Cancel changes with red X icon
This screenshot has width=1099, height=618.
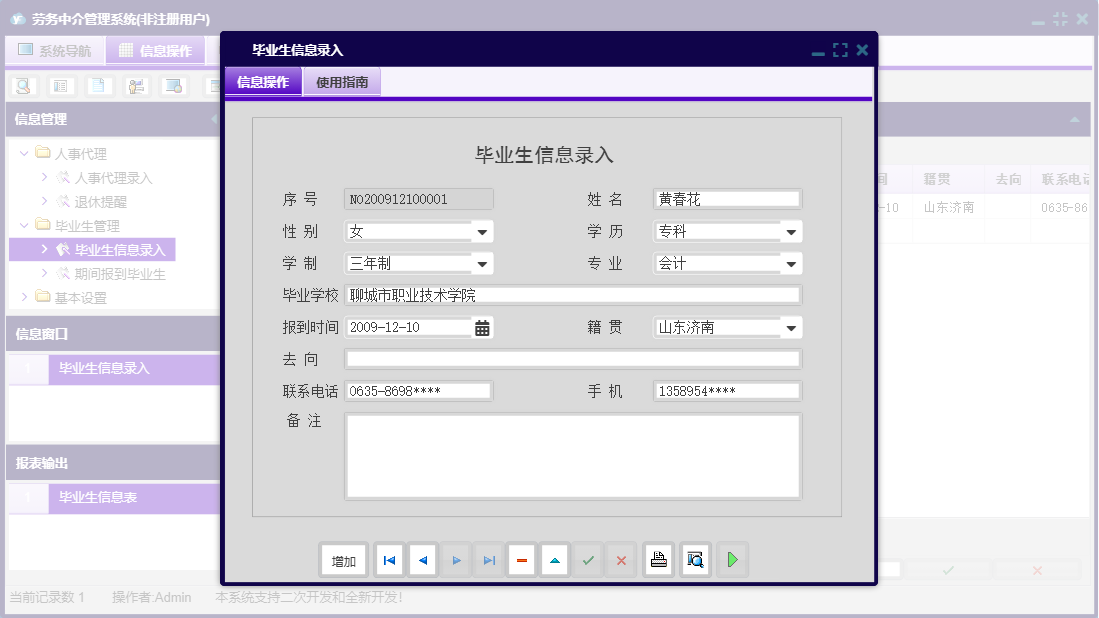pos(621,560)
